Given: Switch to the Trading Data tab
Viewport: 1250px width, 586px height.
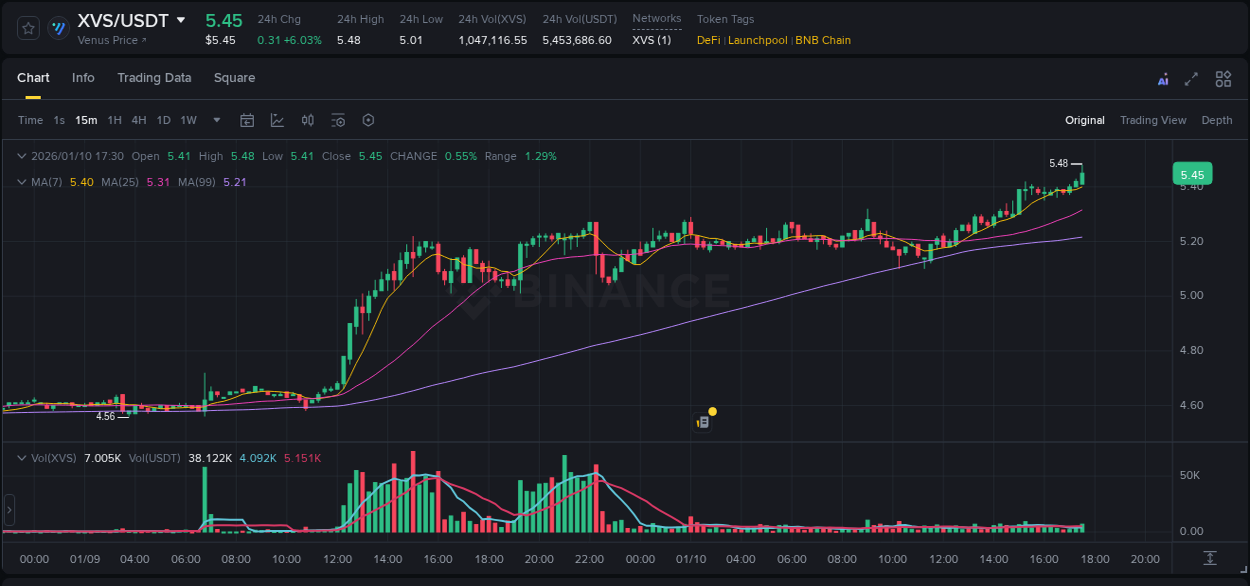Looking at the screenshot, I should pyautogui.click(x=154, y=78).
